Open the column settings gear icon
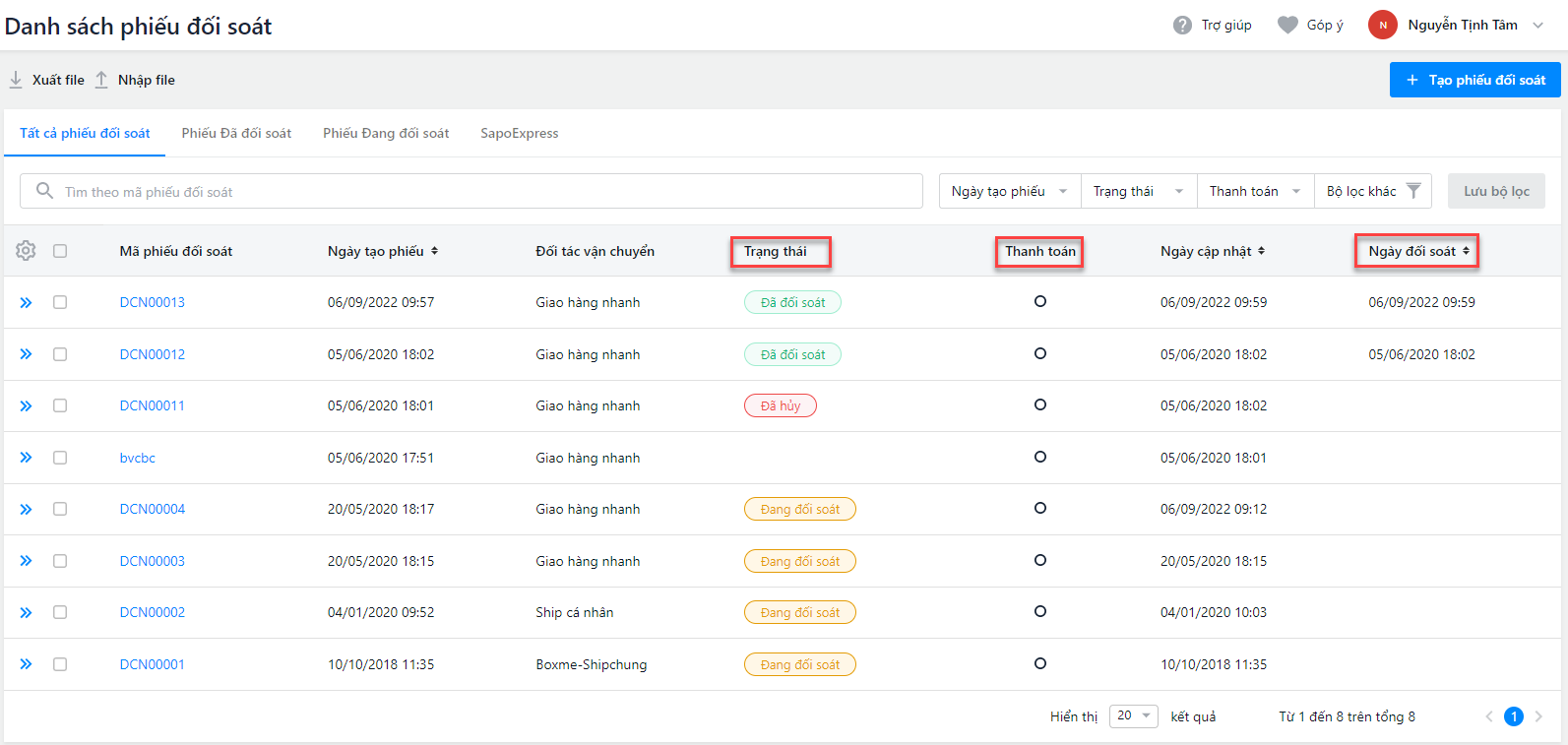Screen dimensions: 1568x745 coord(26,251)
